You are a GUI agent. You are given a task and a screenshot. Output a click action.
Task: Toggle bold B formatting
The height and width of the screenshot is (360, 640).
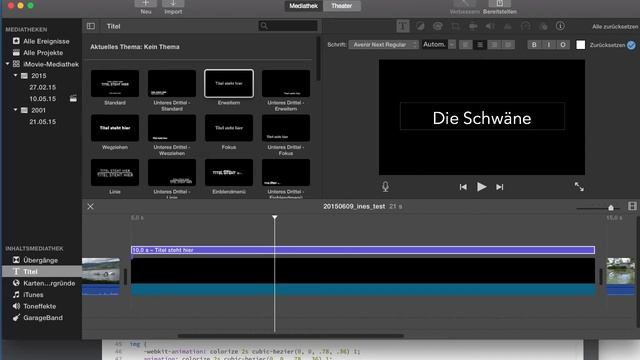pyautogui.click(x=534, y=45)
